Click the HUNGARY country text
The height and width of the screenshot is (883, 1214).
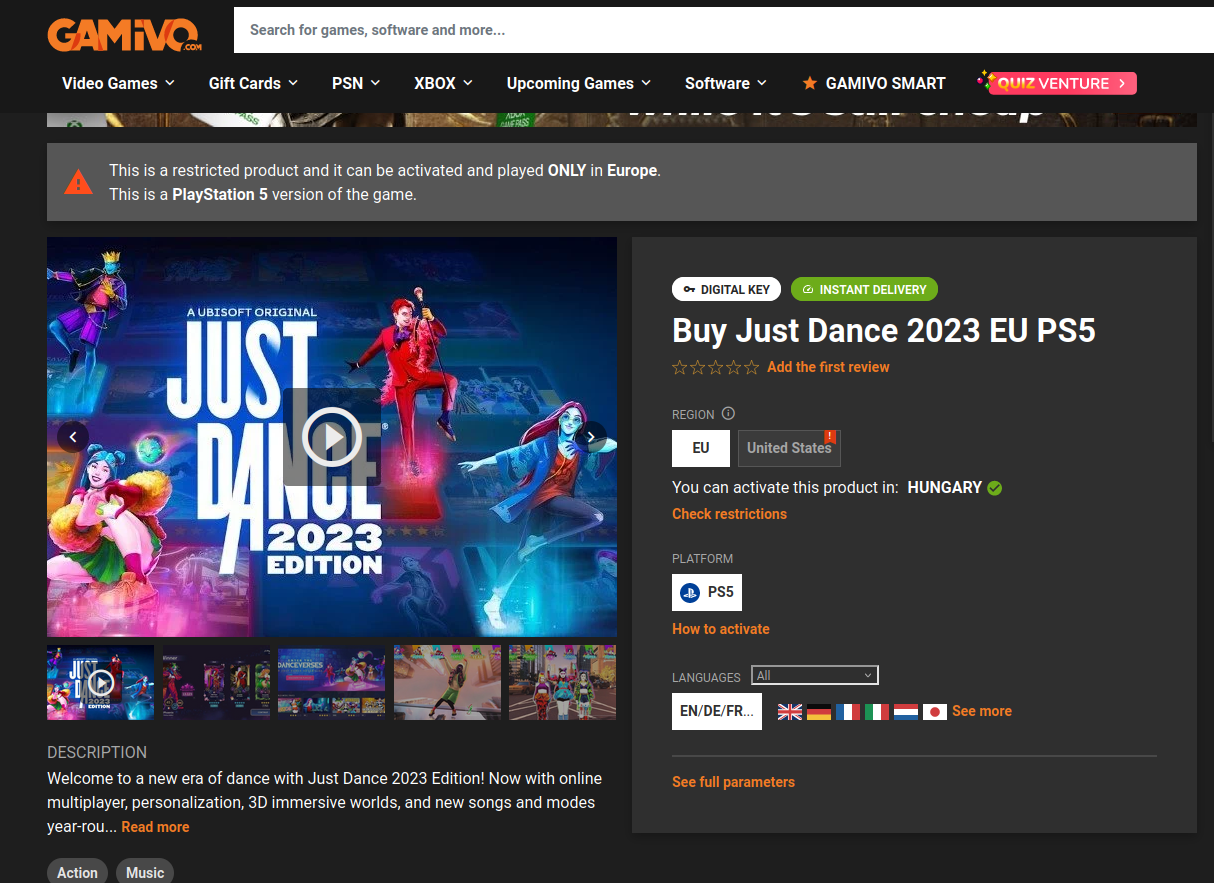pyautogui.click(x=944, y=488)
